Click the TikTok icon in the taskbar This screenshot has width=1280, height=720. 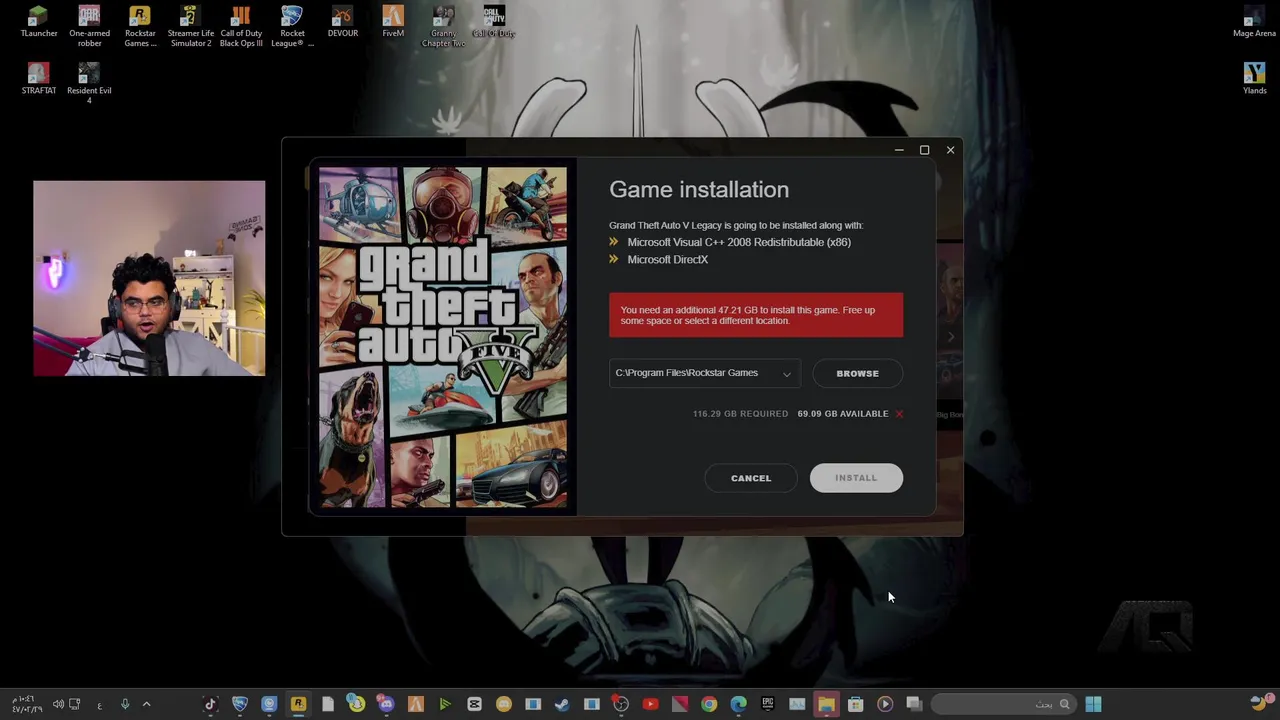[210, 704]
